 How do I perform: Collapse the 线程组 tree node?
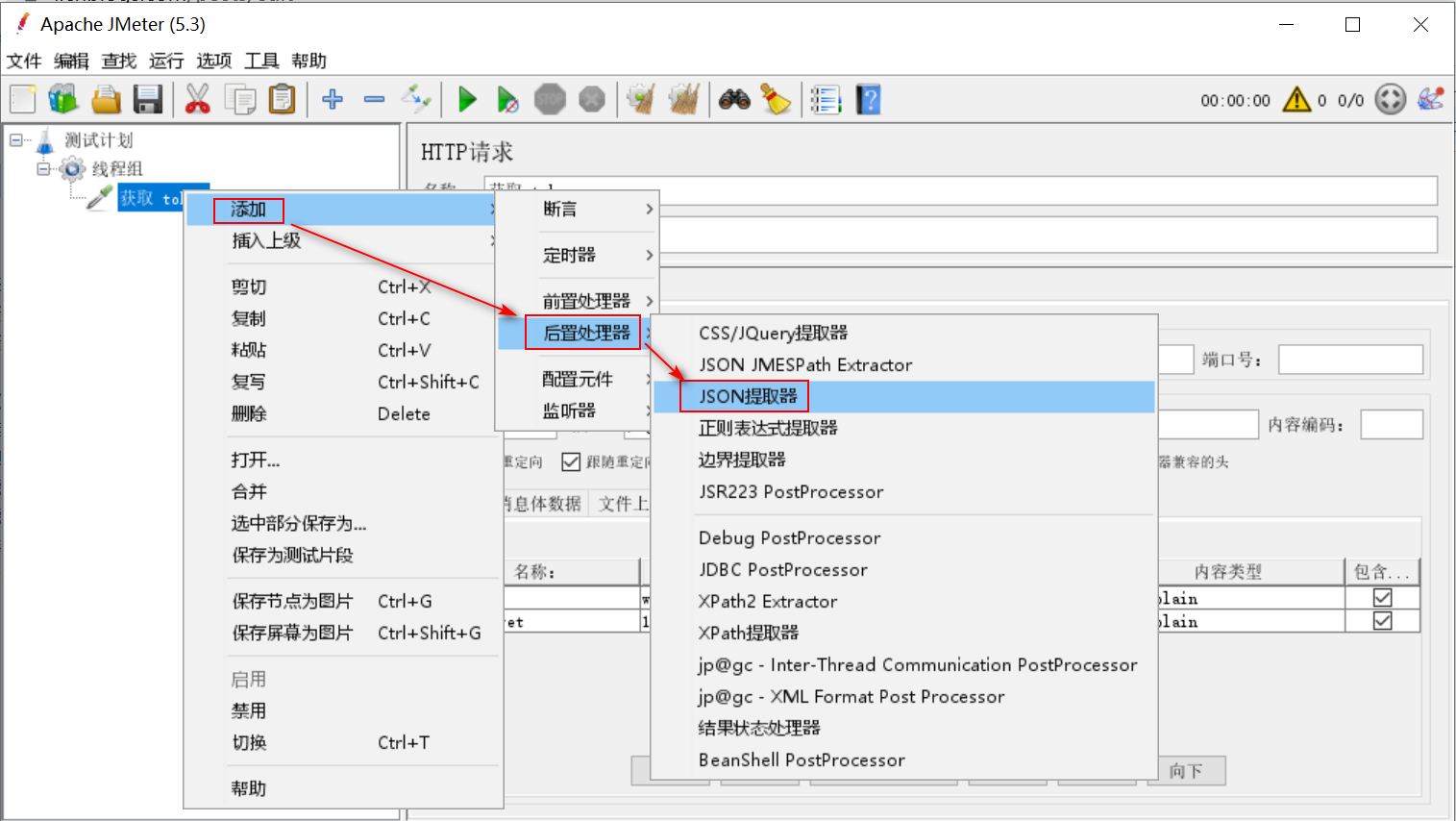coord(43,169)
